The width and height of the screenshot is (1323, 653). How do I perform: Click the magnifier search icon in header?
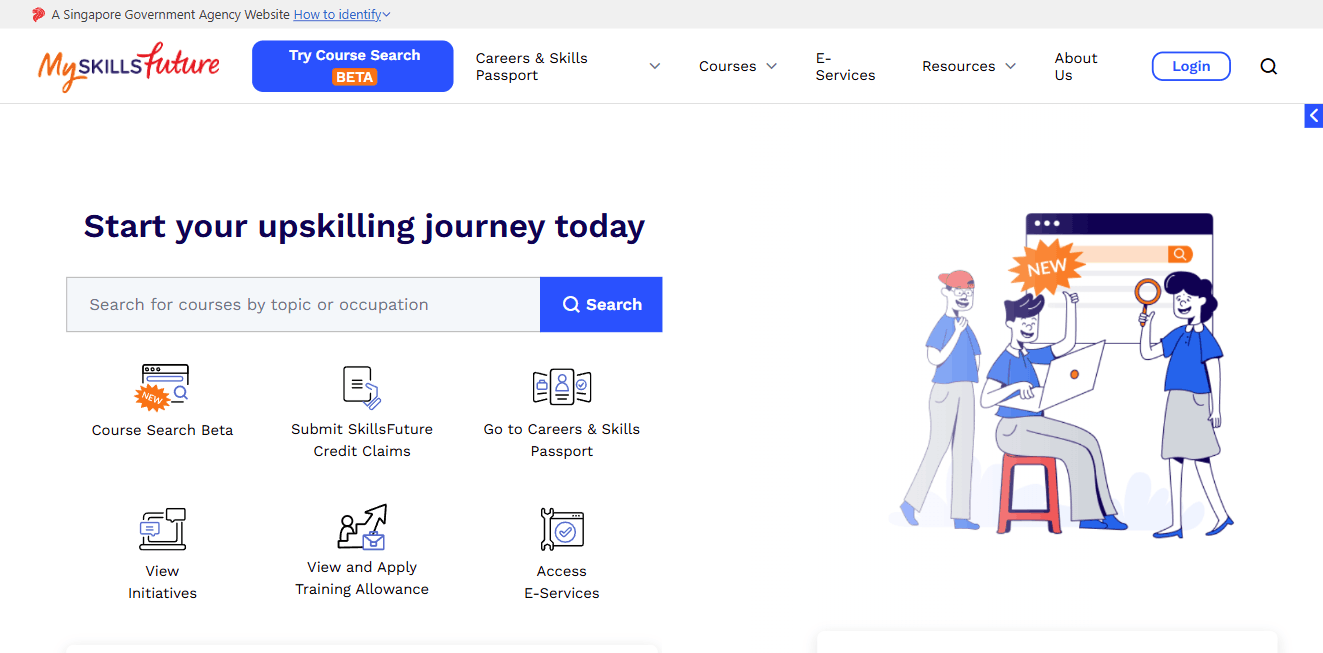point(1268,66)
